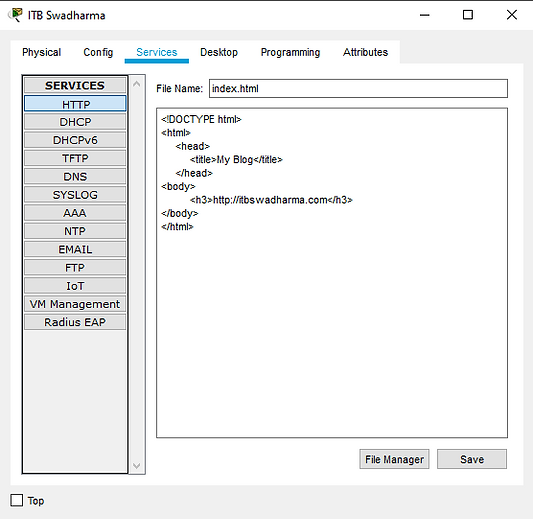Open VM Management service
533x519 pixels.
tap(75, 304)
